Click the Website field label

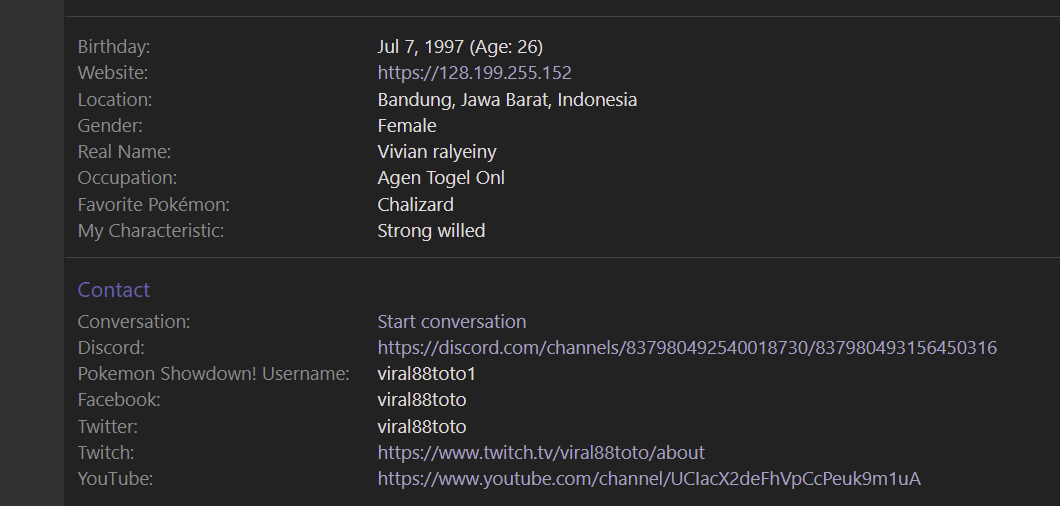[113, 73]
